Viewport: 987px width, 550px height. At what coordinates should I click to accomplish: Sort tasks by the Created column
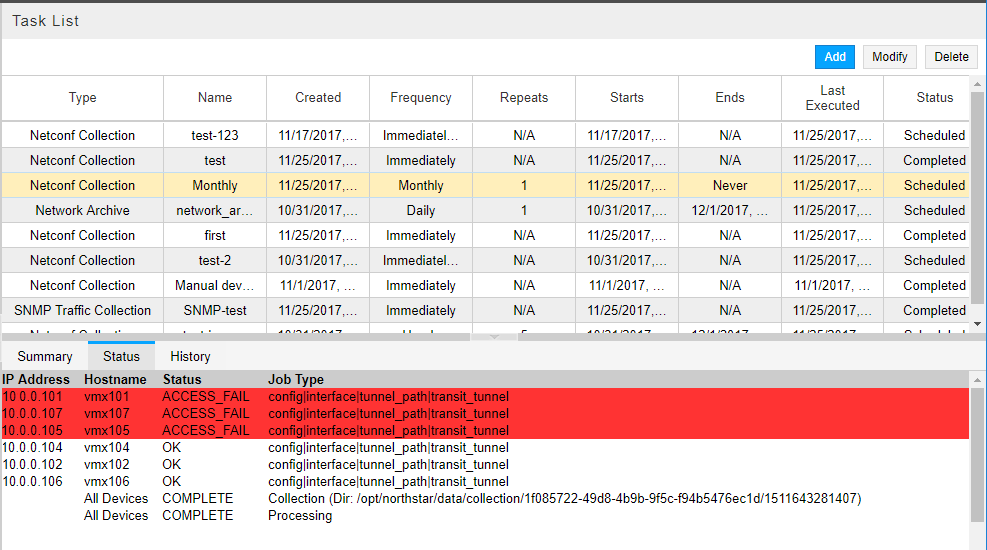coord(318,98)
